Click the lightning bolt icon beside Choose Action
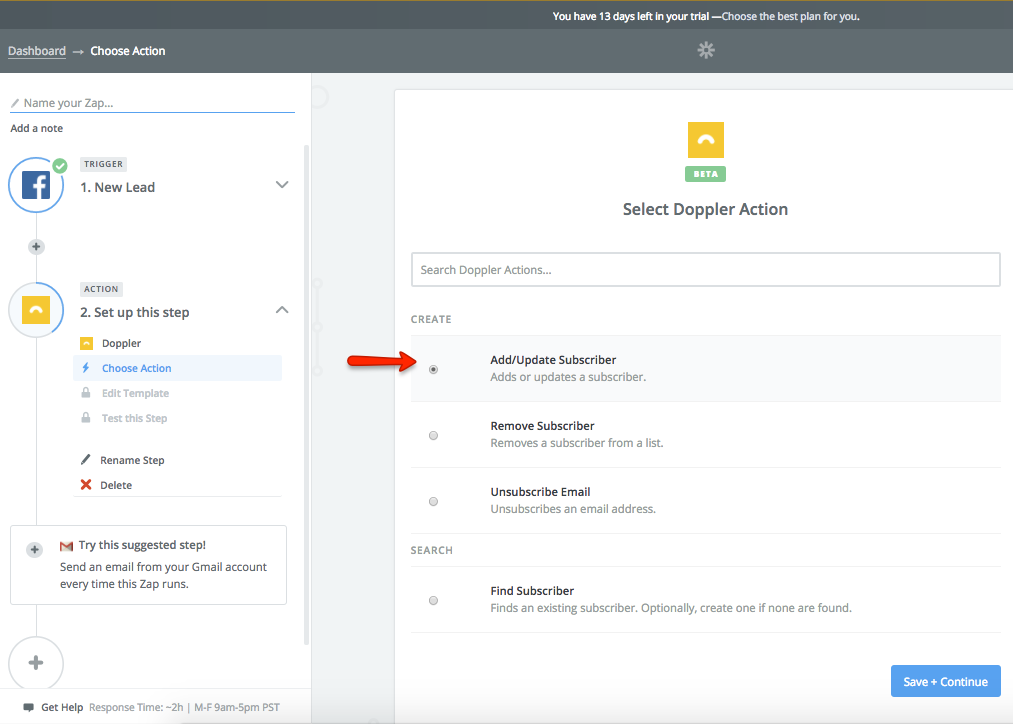This screenshot has width=1013, height=724. [85, 367]
